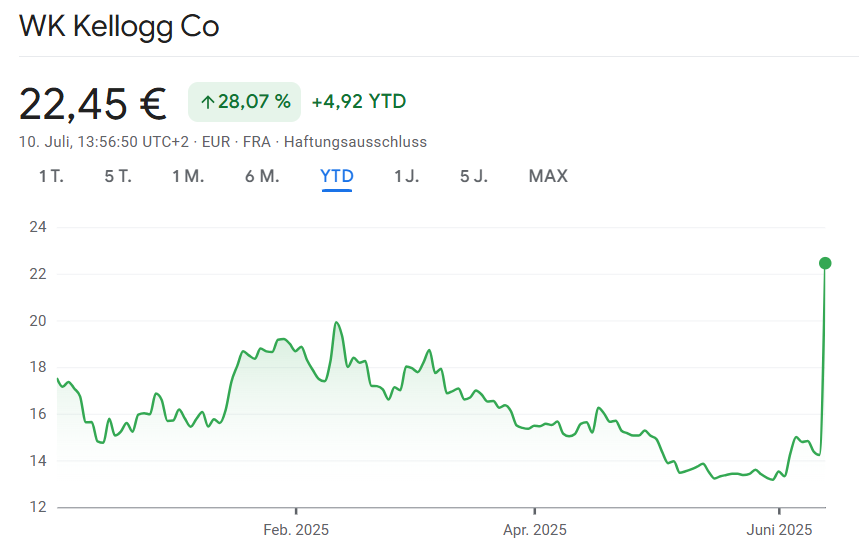Click the 18 y-axis label
This screenshot has width=859, height=554.
coord(38,367)
